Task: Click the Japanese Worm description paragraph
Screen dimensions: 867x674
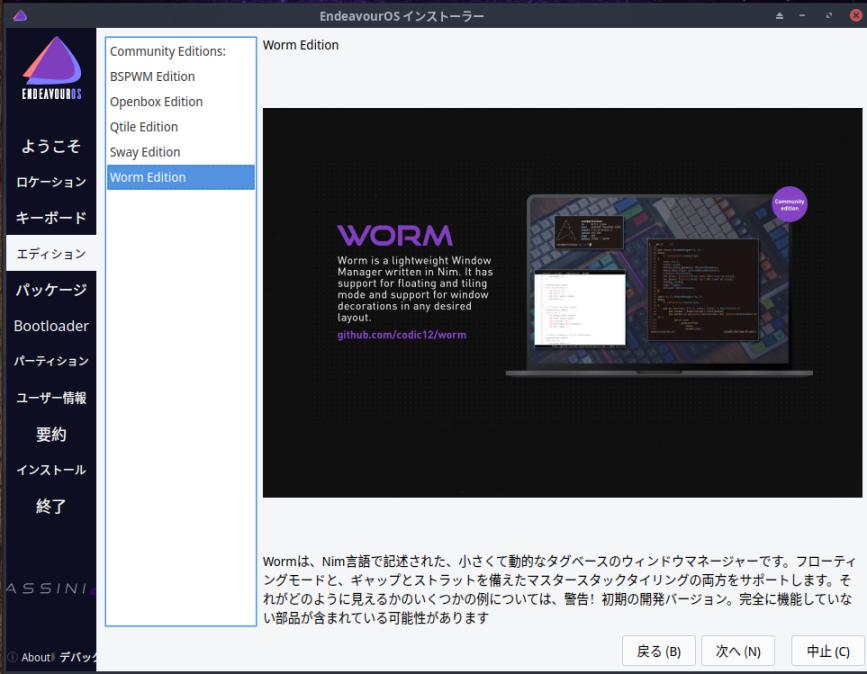Action: tap(560, 589)
